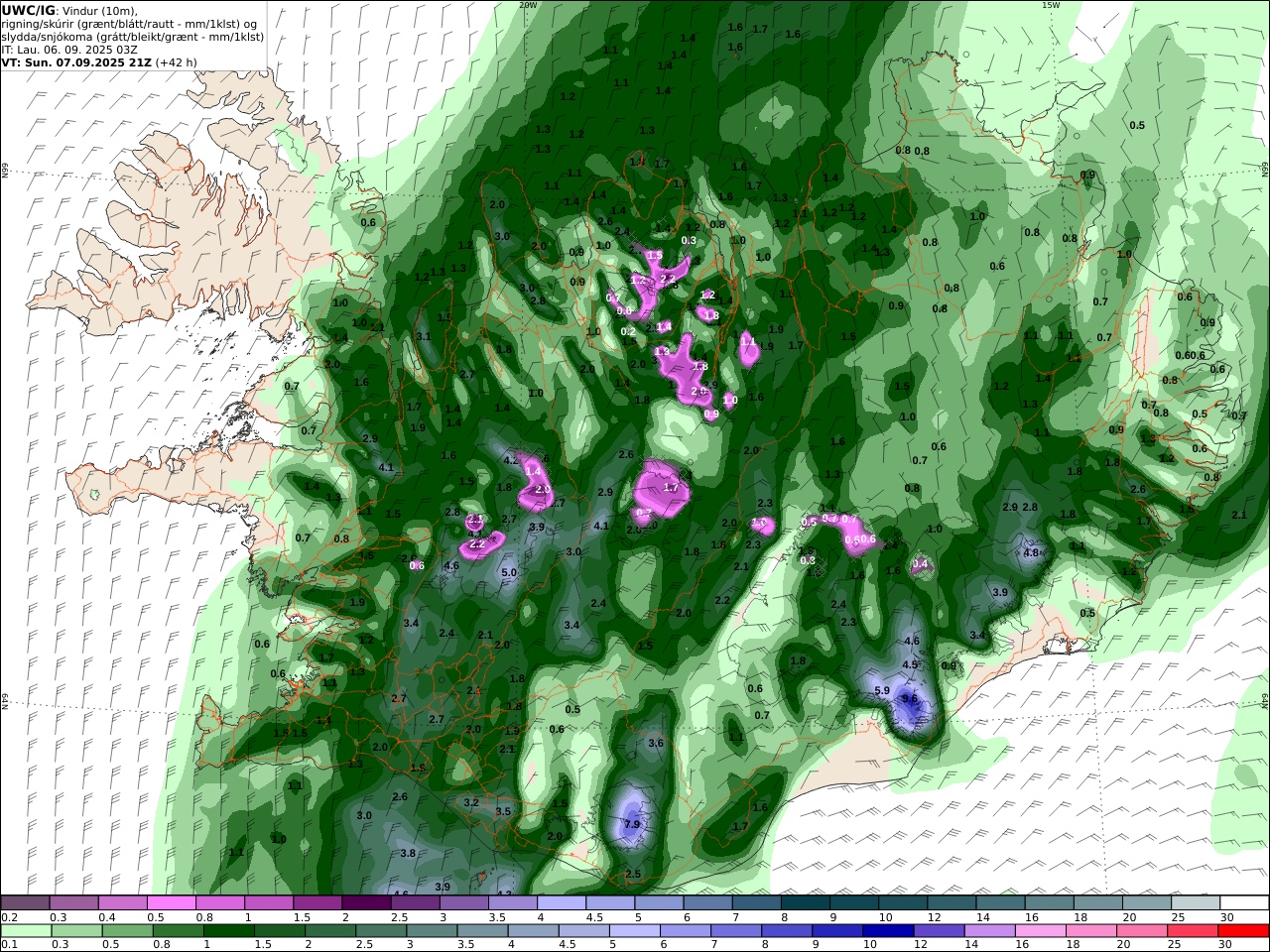Click the bright red 30 swatch, bottom legend row
Screen dimensions: 1270x952
click(x=1243, y=931)
